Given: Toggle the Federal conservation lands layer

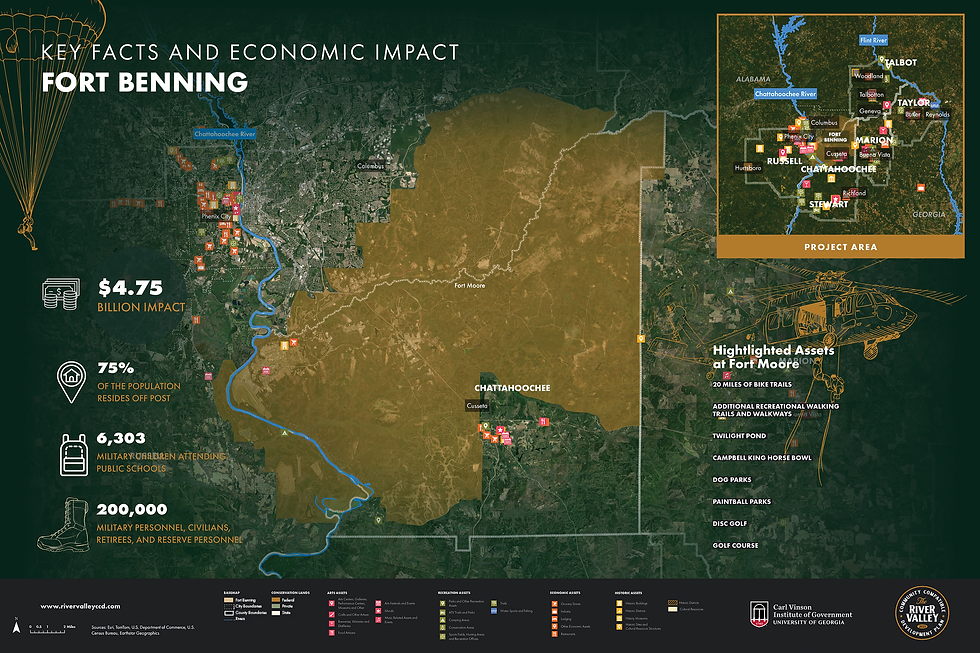Looking at the screenshot, I should point(277,601).
